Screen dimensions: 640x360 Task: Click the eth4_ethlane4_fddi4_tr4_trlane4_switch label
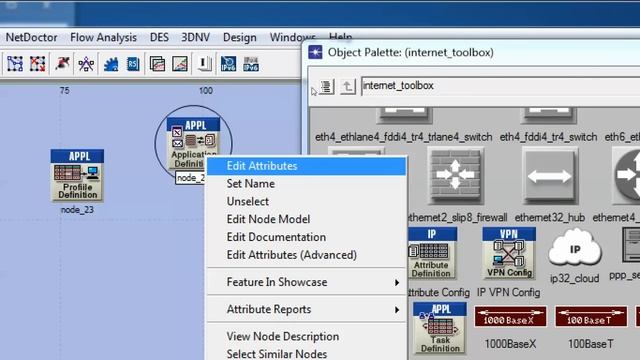pos(404,137)
